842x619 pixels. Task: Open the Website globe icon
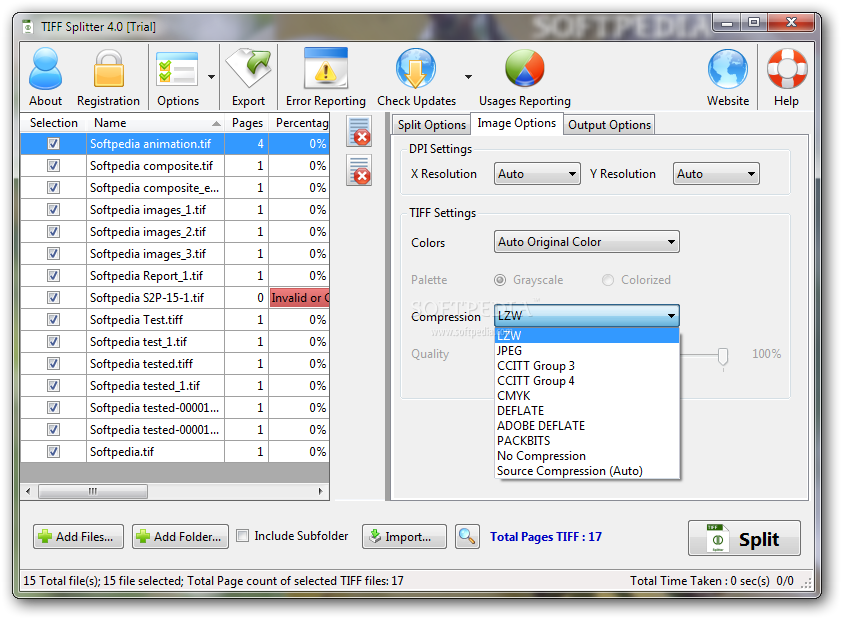(x=728, y=77)
